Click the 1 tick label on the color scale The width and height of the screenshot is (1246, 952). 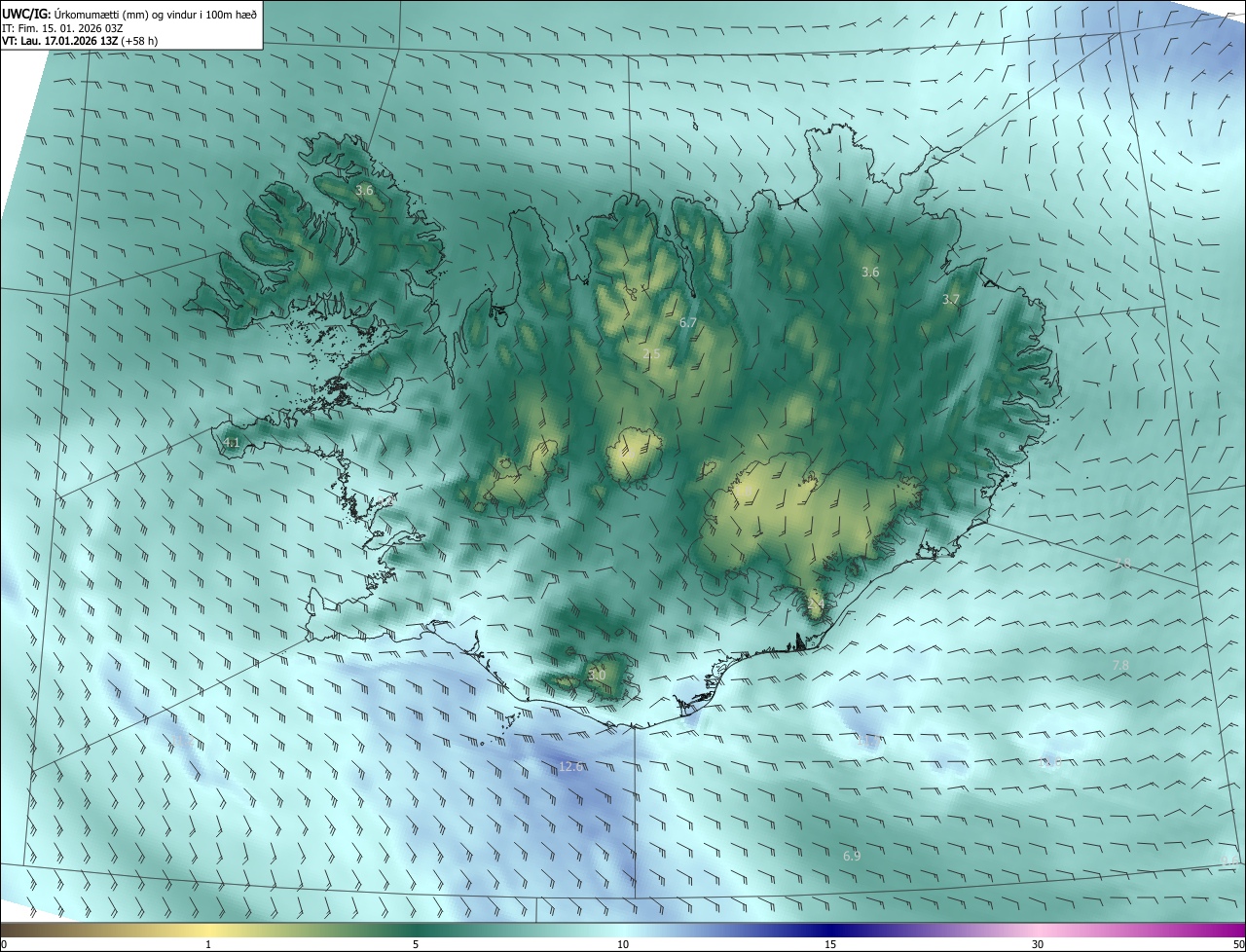pyautogui.click(x=208, y=945)
